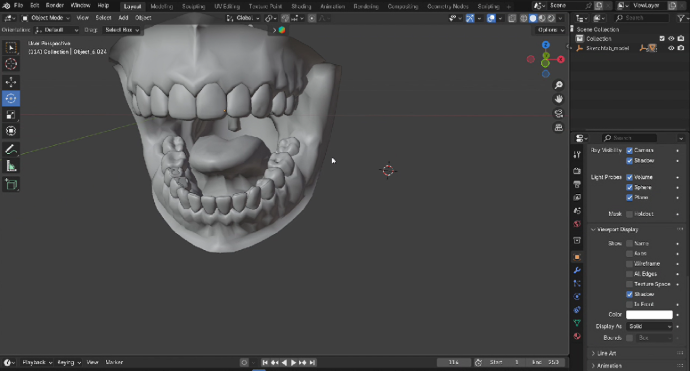Open the Drag Select Box dropdown

(122, 30)
